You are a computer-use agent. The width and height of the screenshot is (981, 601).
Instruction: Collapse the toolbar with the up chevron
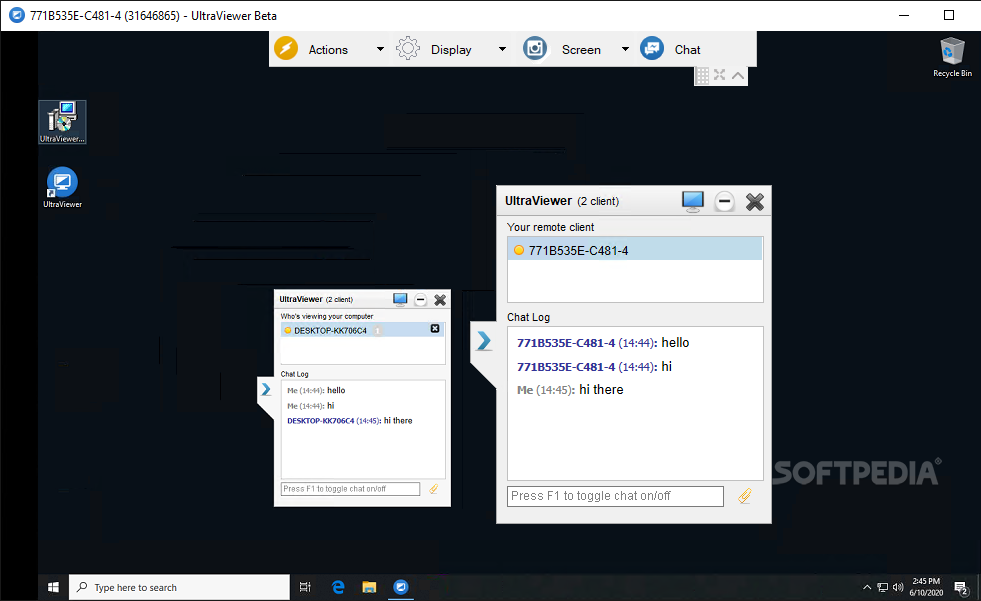738,76
